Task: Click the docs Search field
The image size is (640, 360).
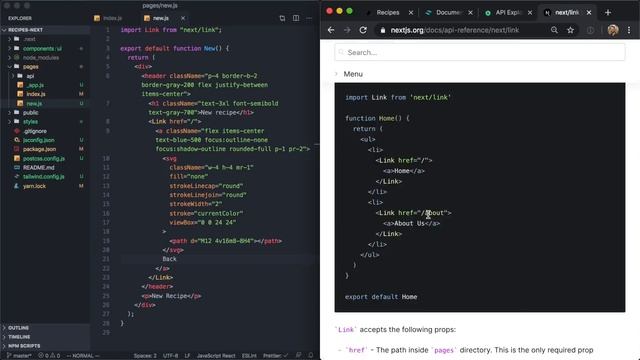Action: (480, 52)
